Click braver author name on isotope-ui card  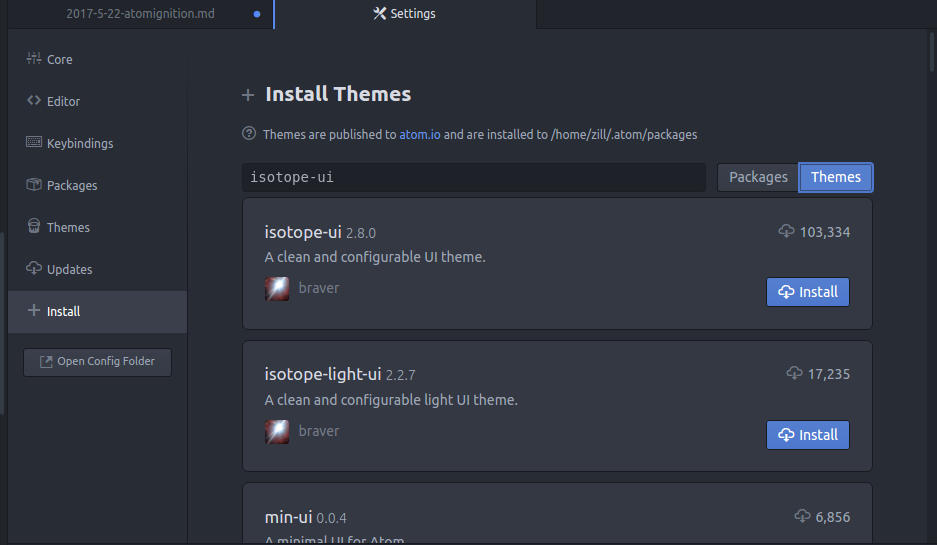319,288
